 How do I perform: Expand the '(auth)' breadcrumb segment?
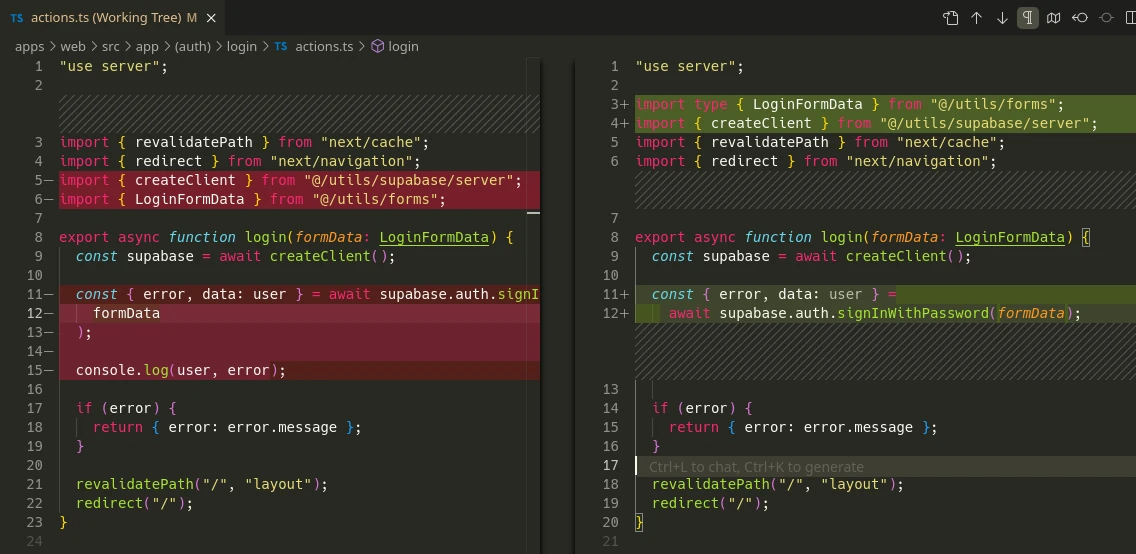pos(193,46)
